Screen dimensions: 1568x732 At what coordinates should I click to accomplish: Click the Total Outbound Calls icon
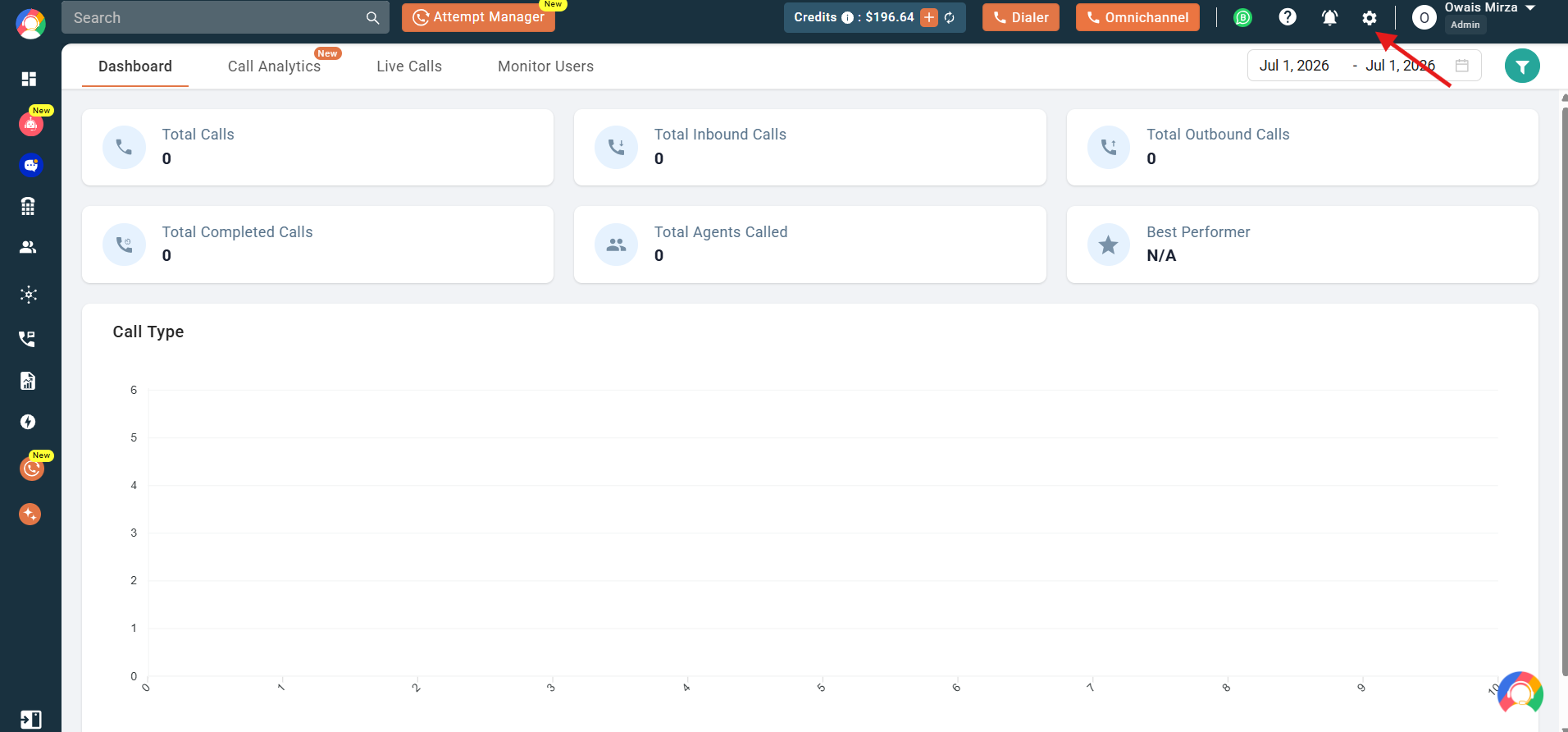coord(1109,147)
